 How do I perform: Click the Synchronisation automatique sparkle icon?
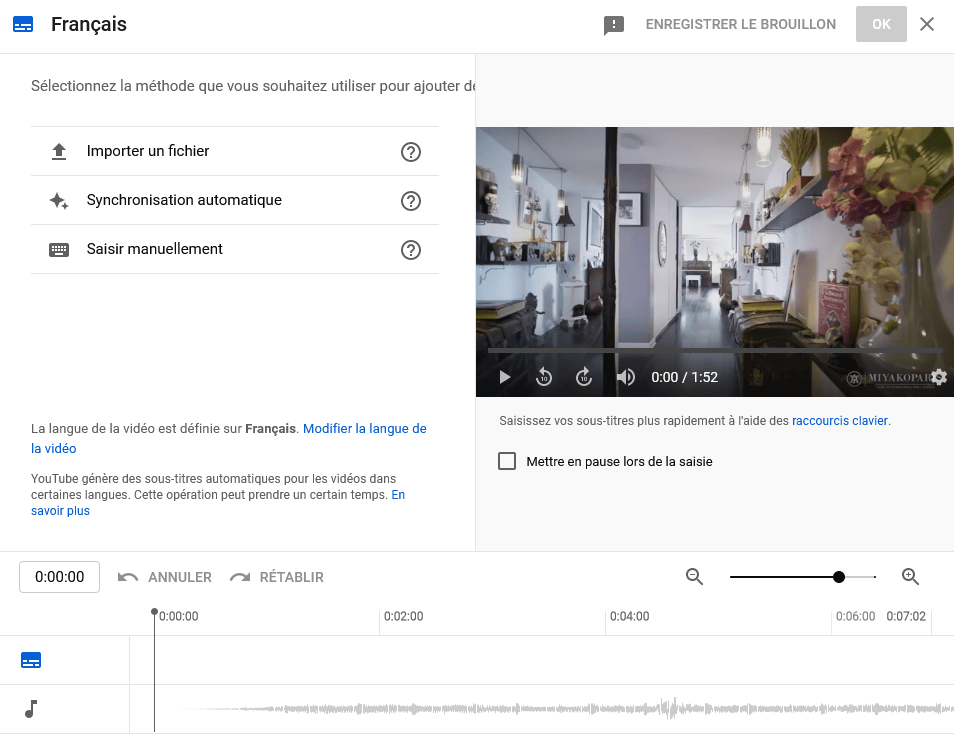coord(60,199)
